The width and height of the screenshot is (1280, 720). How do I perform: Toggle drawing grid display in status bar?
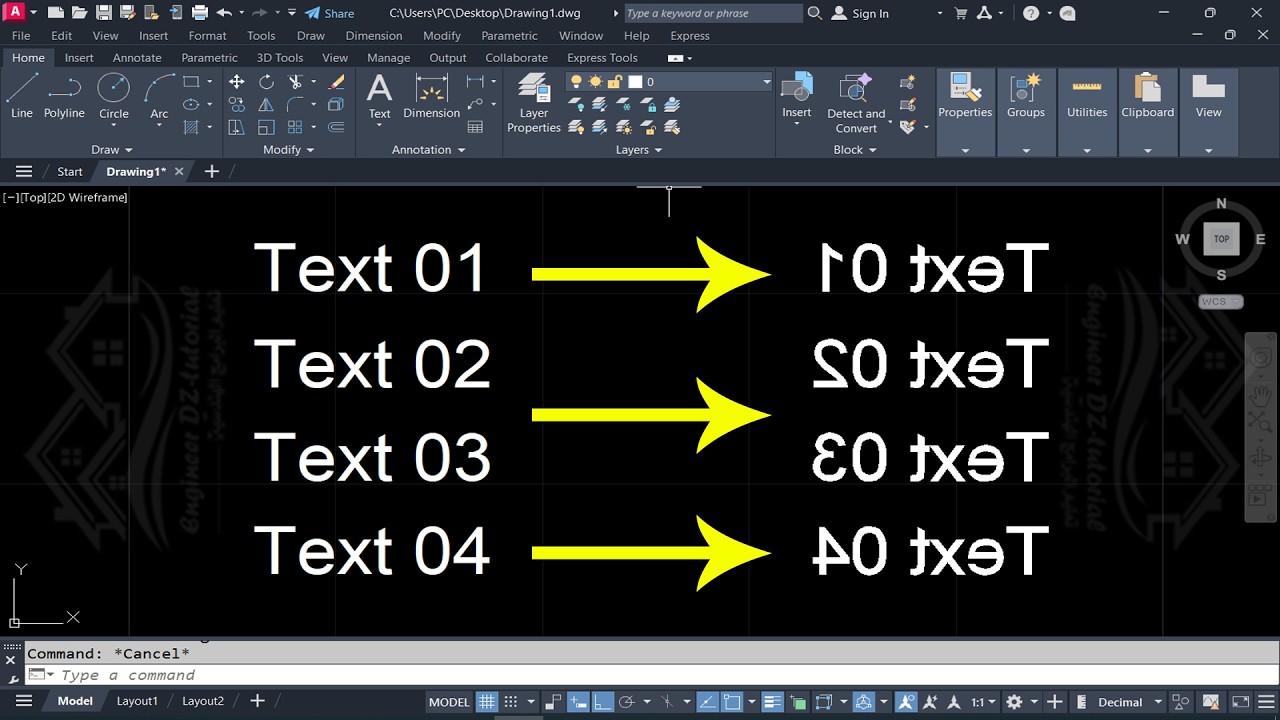click(487, 702)
